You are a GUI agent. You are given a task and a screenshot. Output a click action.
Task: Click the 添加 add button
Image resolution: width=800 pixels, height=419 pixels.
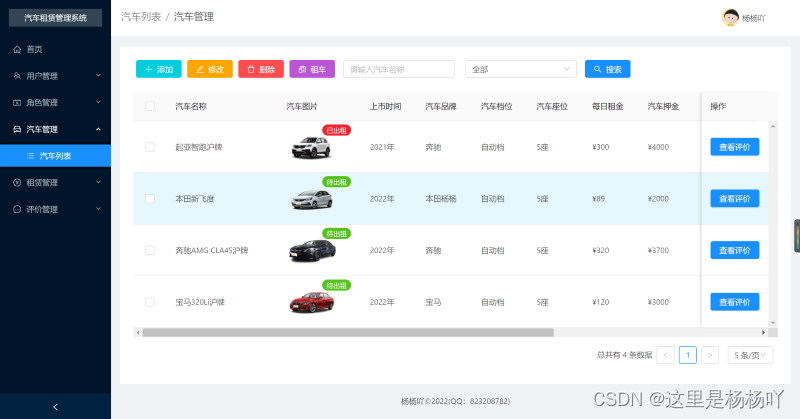pos(159,69)
